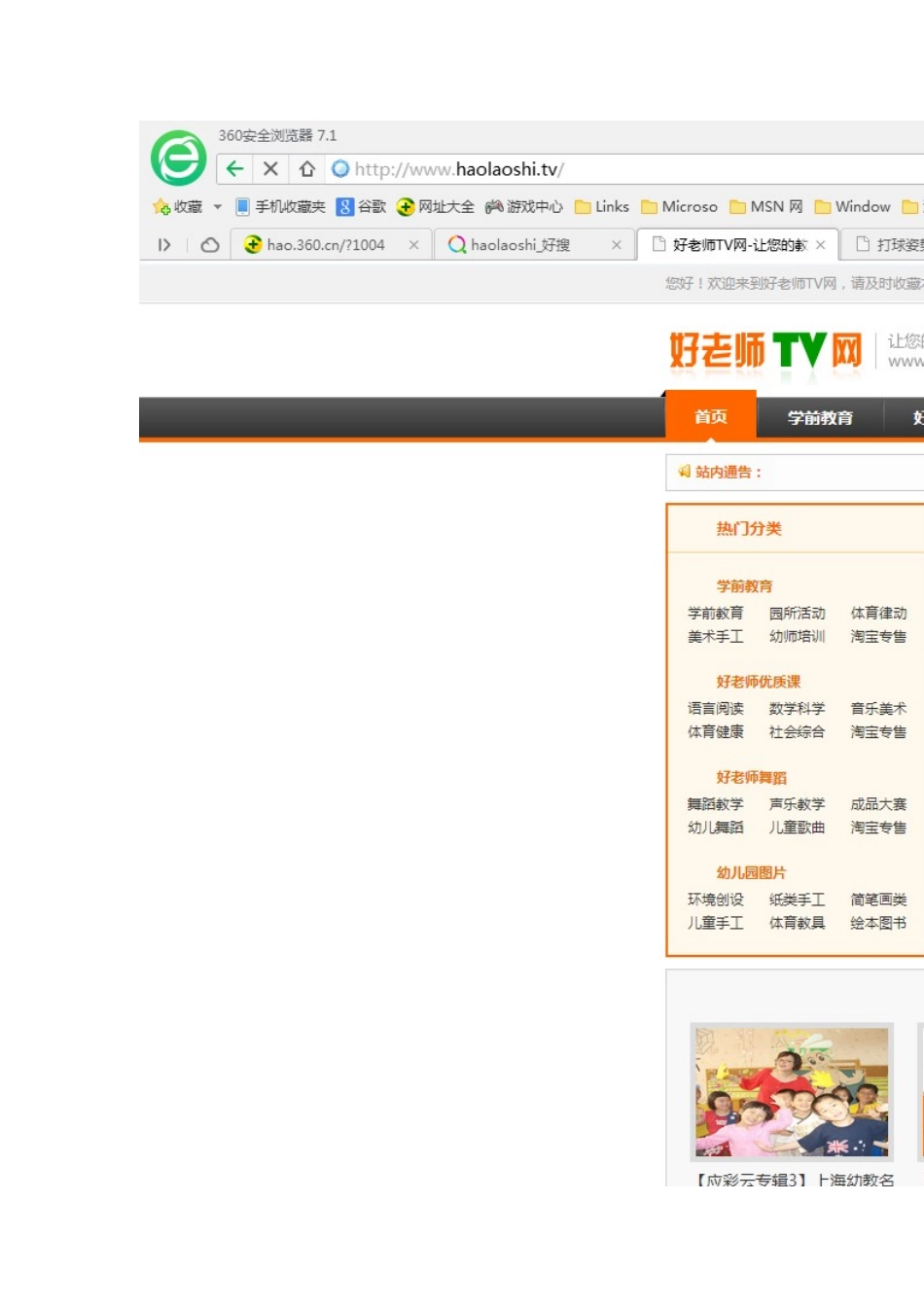Close the hao.360.cn tab
The height and width of the screenshot is (1307, 924).
414,245
